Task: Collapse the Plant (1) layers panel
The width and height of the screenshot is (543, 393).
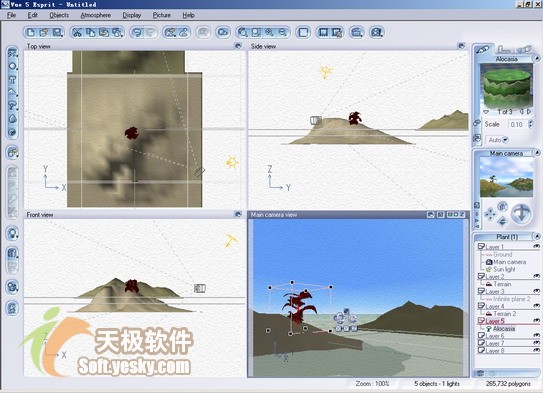Action: tap(536, 236)
